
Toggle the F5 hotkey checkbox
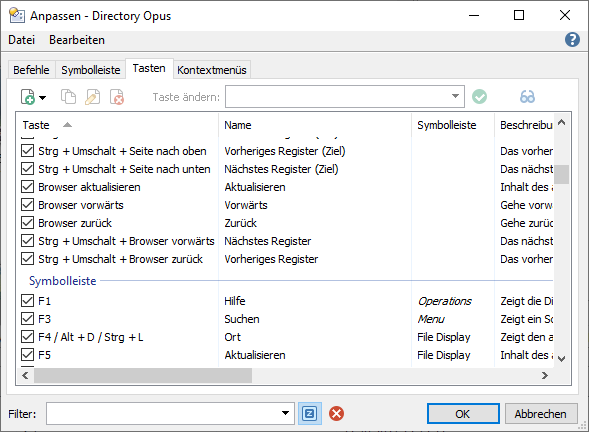pyautogui.click(x=27, y=355)
